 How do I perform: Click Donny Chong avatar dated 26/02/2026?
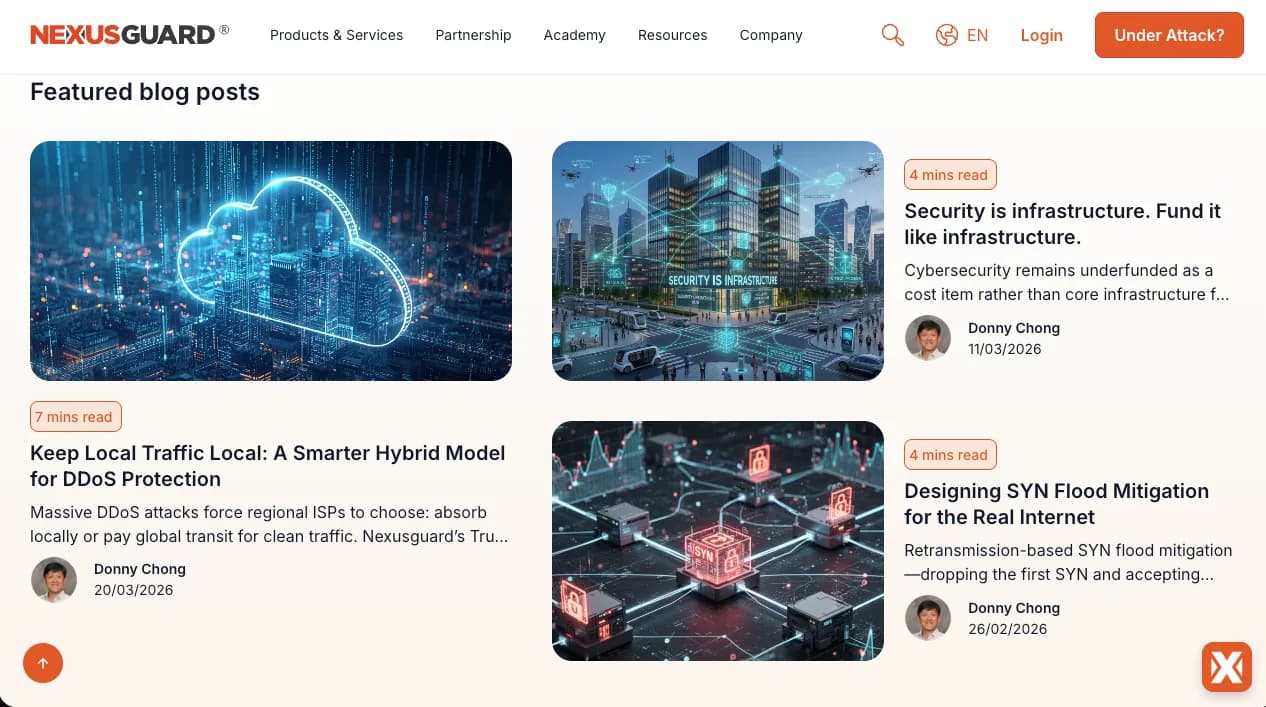(x=928, y=618)
